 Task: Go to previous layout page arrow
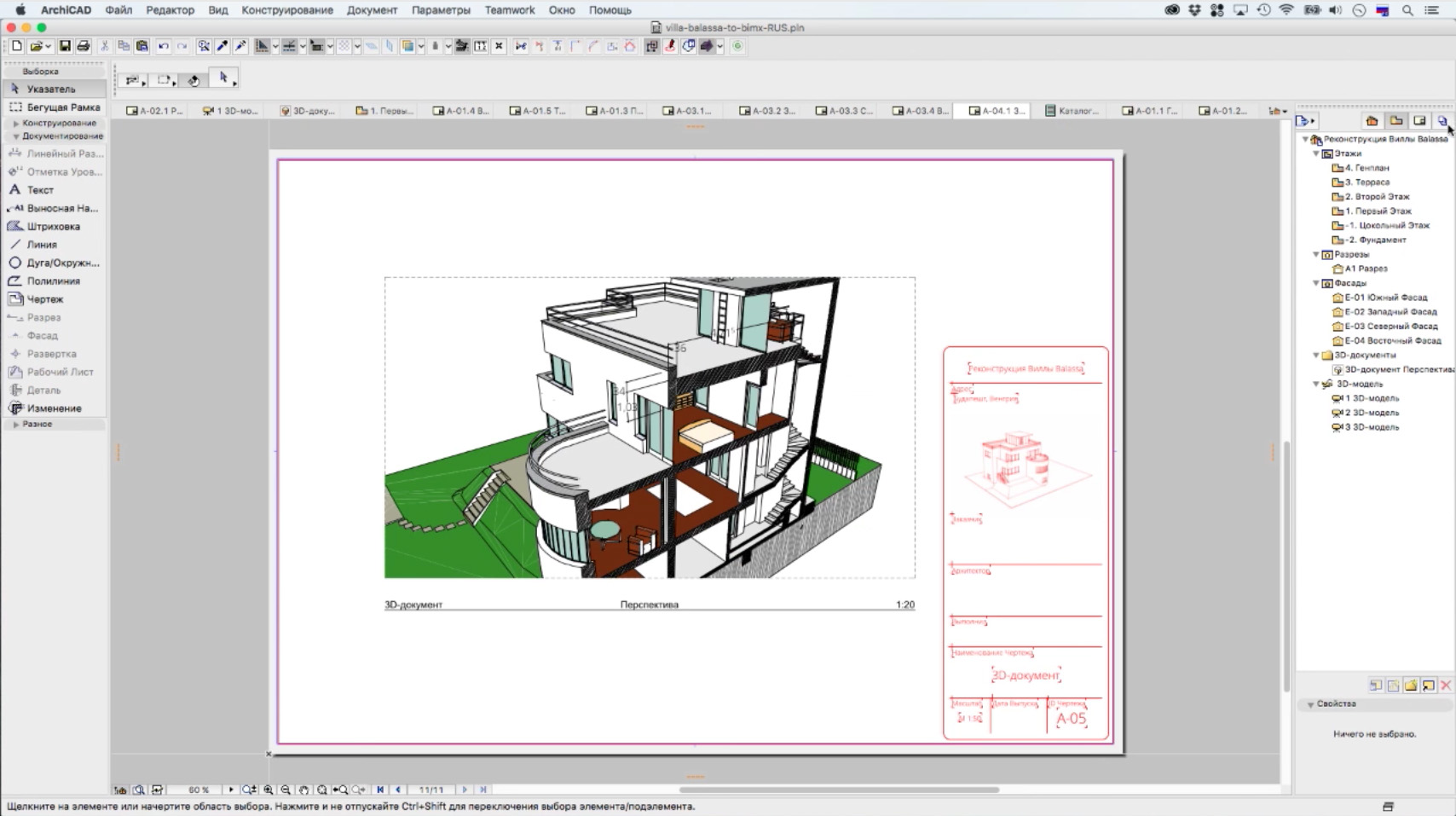[398, 790]
